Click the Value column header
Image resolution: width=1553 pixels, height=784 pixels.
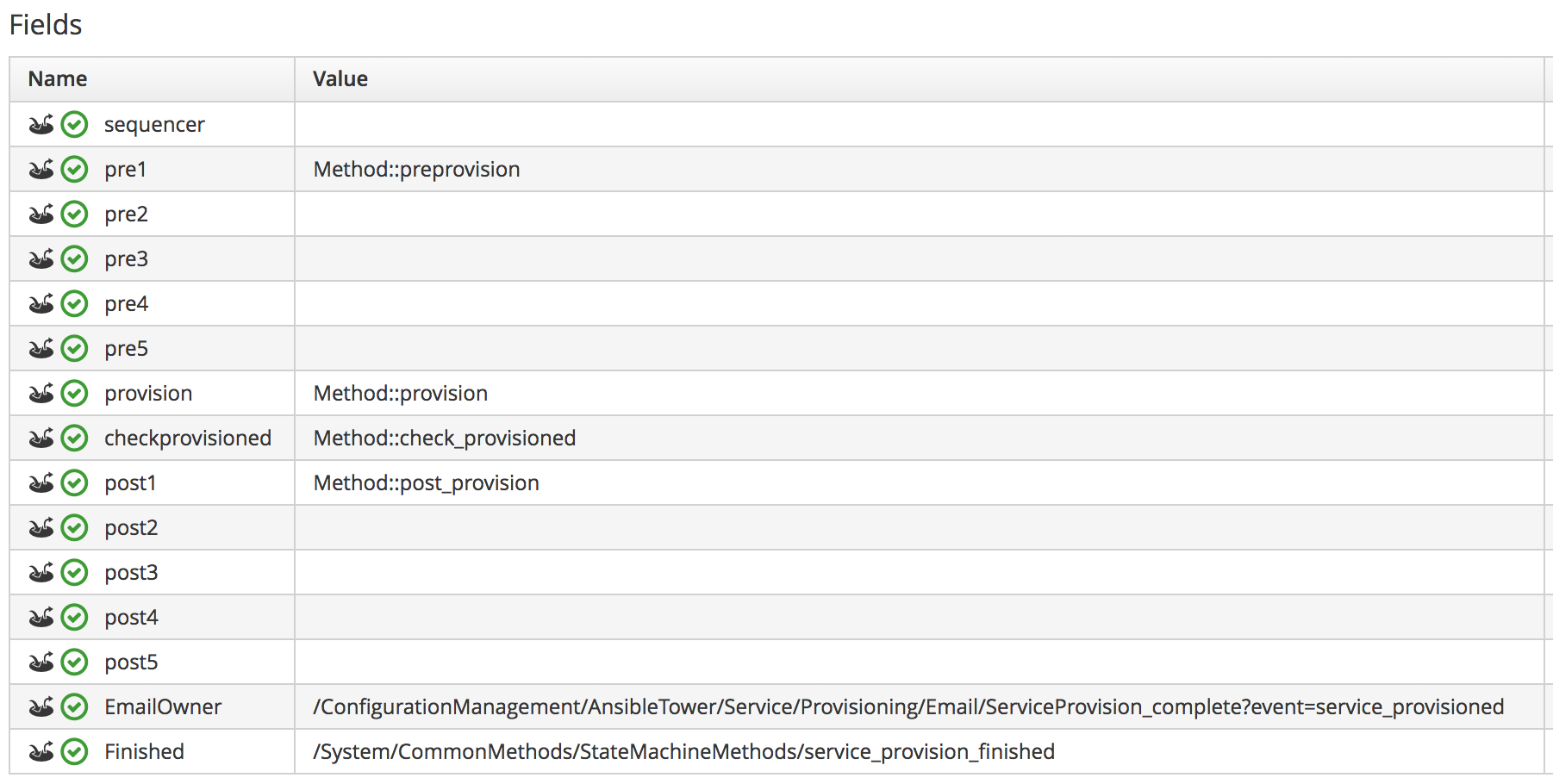point(340,79)
